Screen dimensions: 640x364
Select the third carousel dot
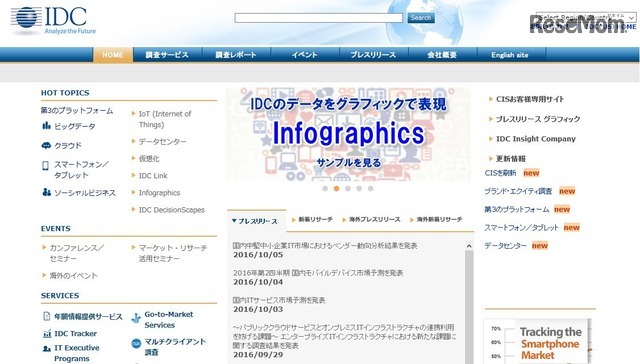[348, 189]
